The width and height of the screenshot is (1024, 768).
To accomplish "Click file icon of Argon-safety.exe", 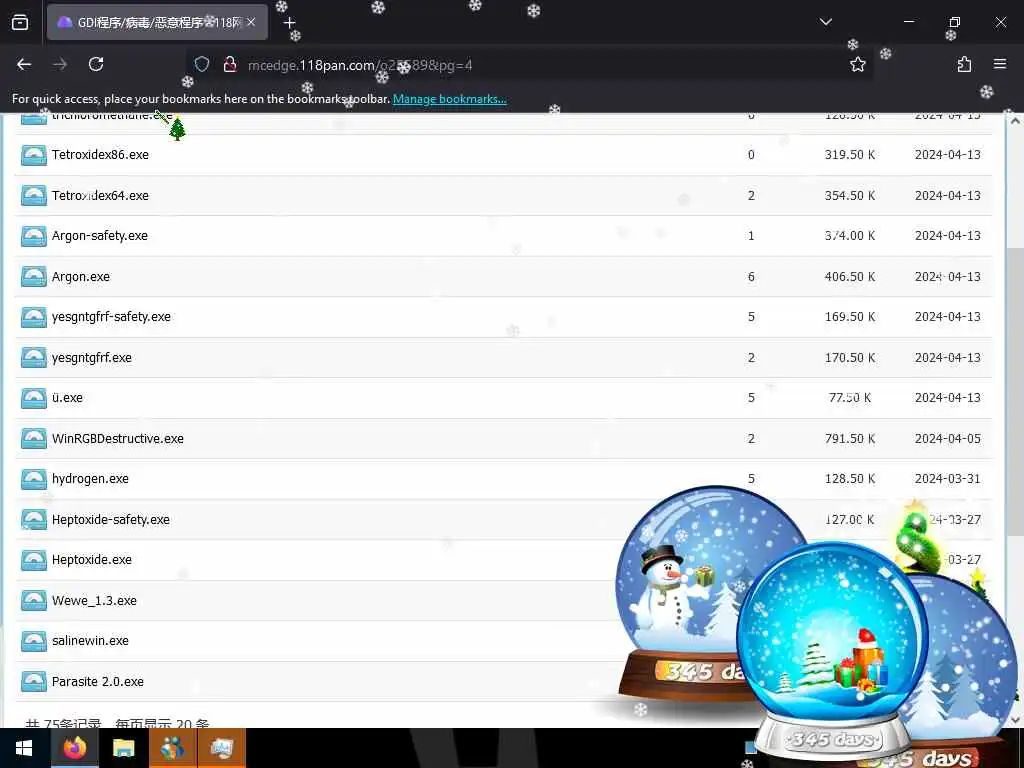I will [33, 236].
